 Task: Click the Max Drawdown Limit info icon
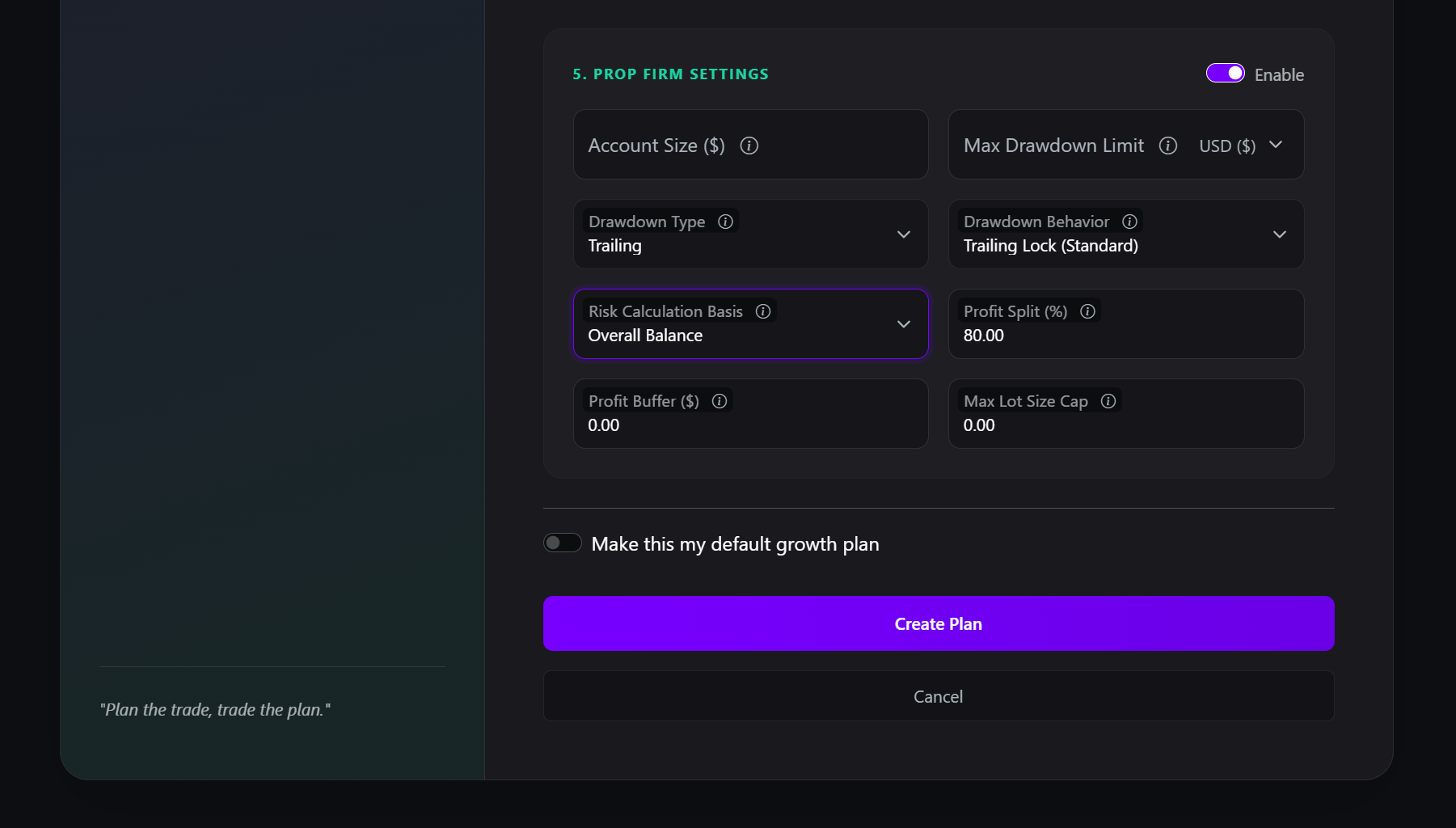[x=1167, y=146]
